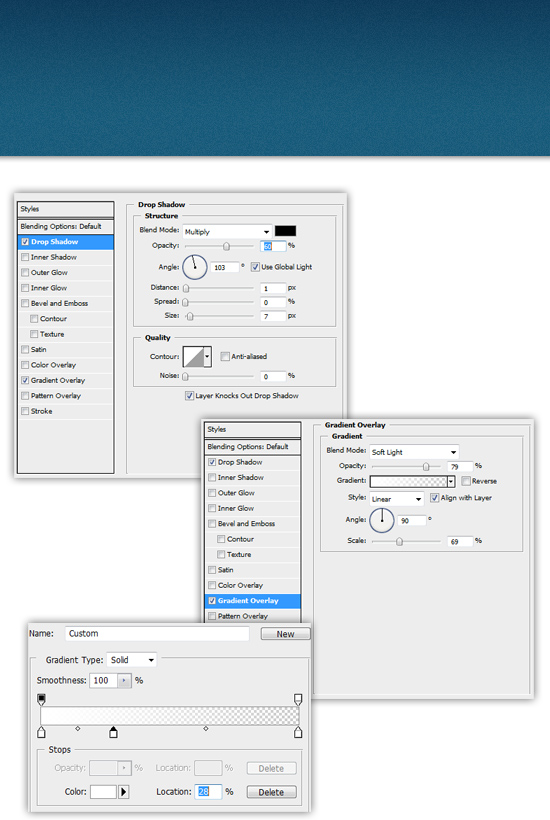Click the Size slider handle

(x=190, y=316)
